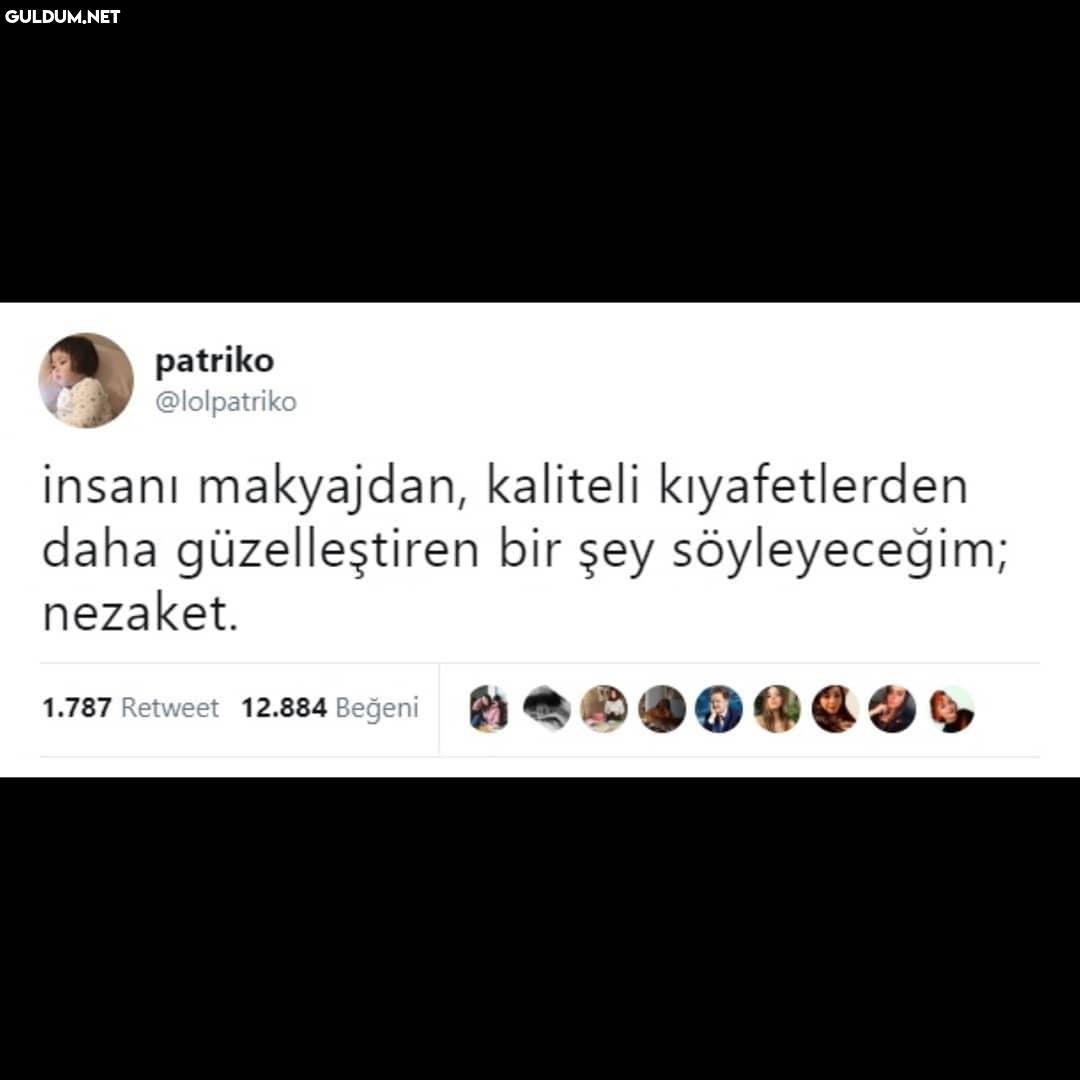
Task: Select the third liker avatar with beige tones
Action: pyautogui.click(x=604, y=709)
